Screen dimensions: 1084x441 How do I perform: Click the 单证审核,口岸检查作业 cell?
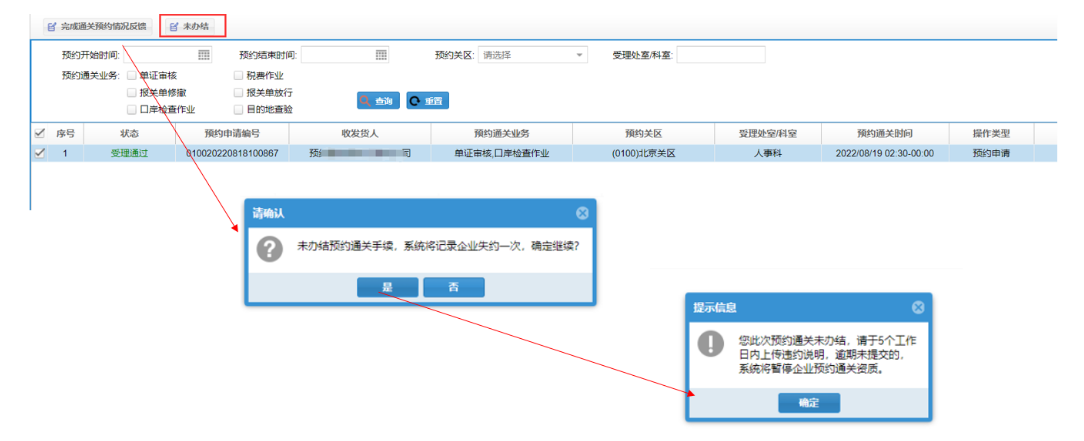click(502, 153)
